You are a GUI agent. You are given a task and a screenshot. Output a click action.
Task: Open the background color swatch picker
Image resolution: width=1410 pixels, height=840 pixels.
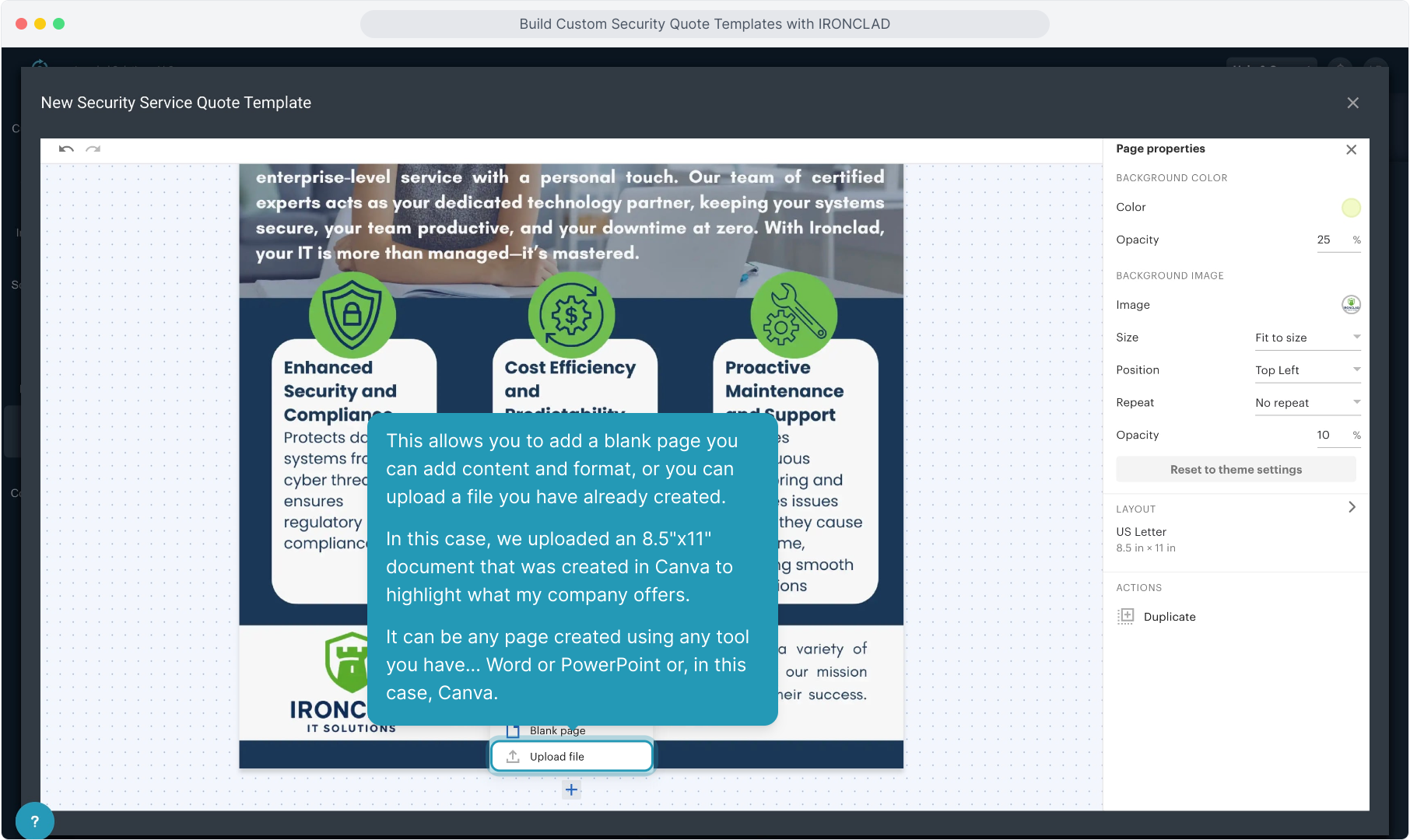(1351, 208)
